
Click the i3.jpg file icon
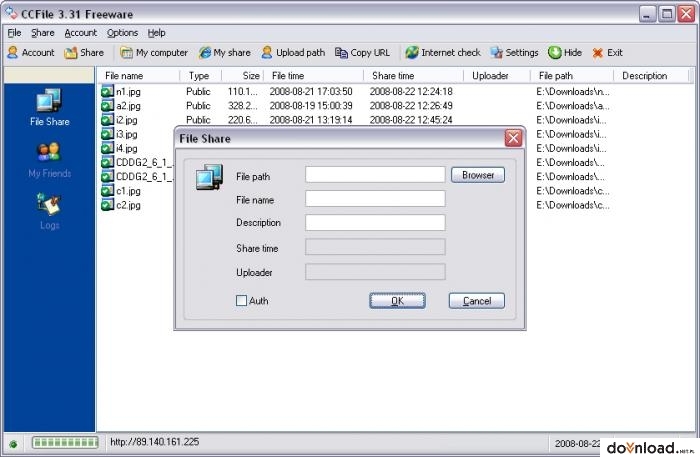107,134
